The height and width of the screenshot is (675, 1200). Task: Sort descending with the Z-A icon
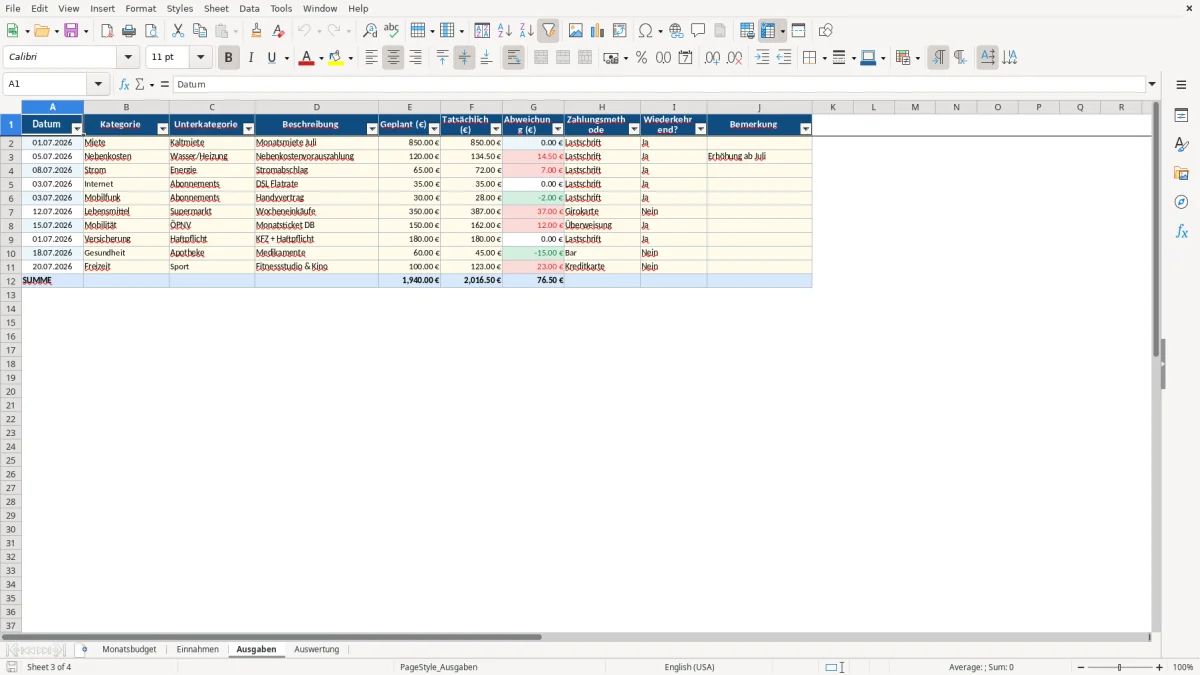pyautogui.click(x=527, y=31)
